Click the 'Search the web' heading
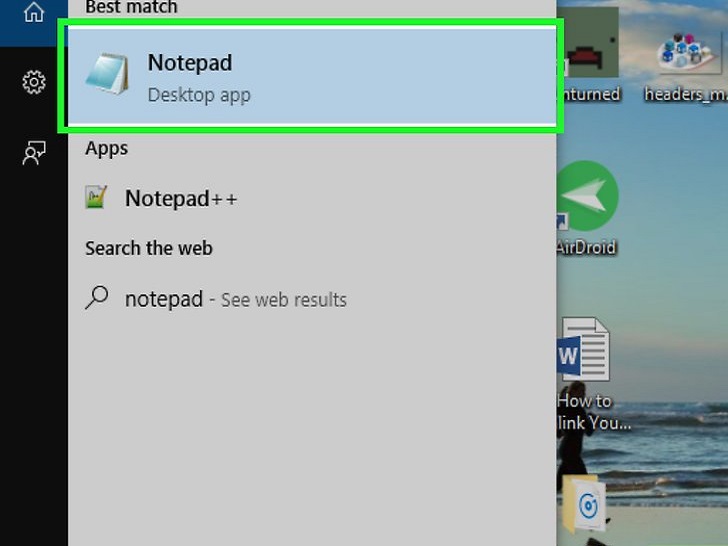Screen dimensions: 728x546 coord(149,248)
